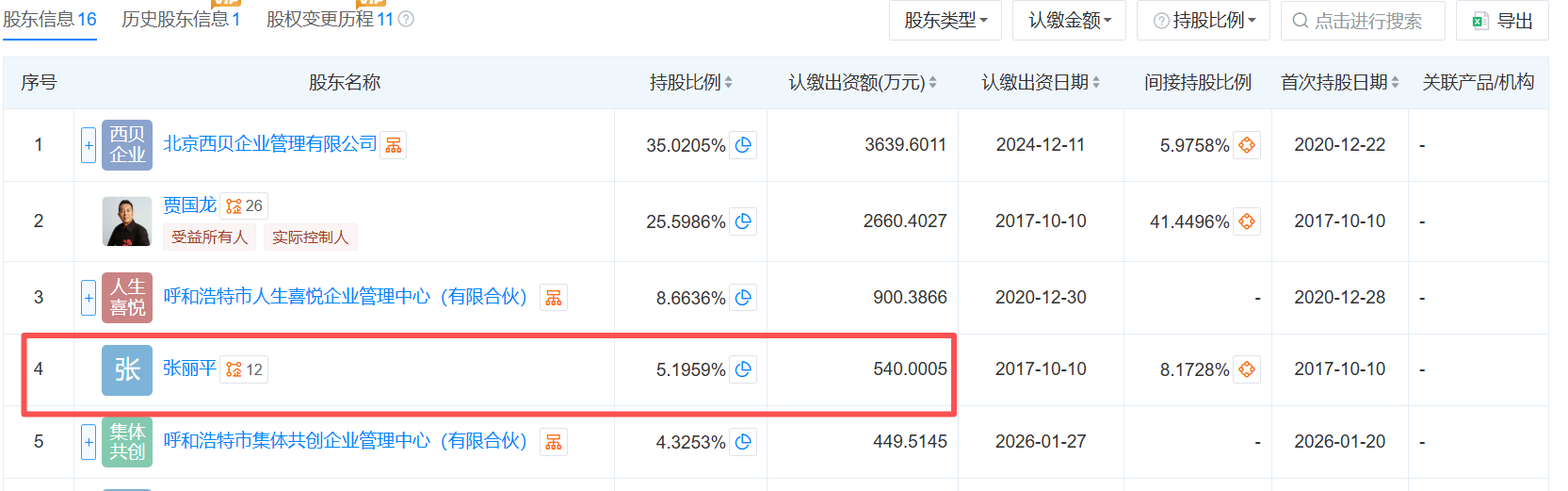
Task: Click the equity structure icon after 呼和浩特市人生喜悦企业管理中心
Action: (x=554, y=298)
